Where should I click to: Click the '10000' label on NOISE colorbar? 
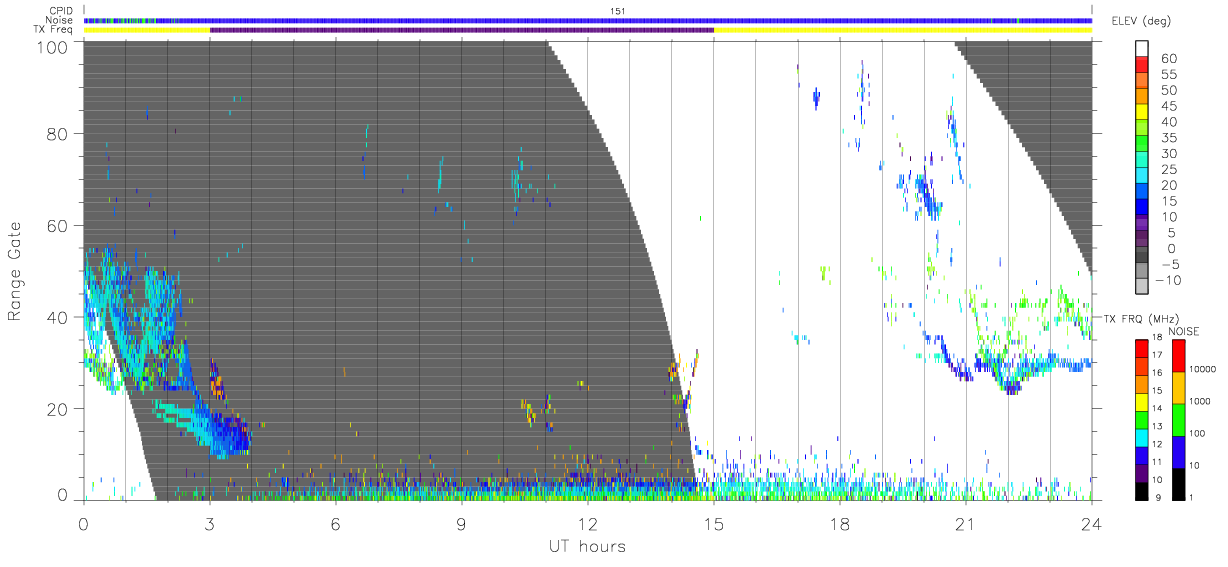coord(1203,369)
